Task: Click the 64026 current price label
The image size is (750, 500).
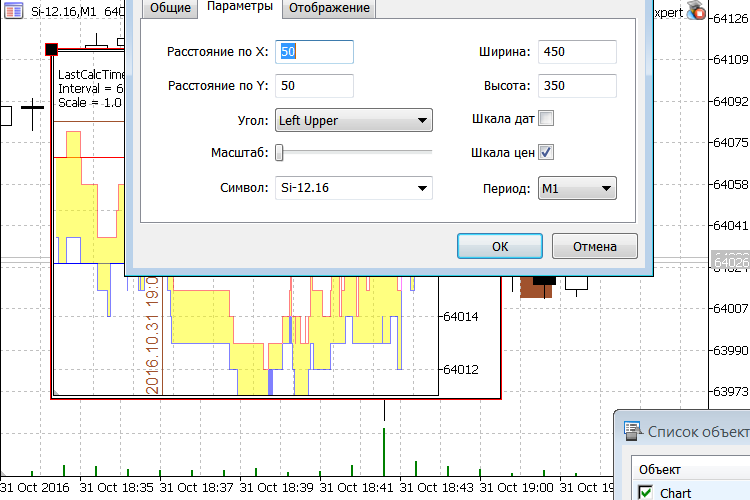Action: (730, 262)
